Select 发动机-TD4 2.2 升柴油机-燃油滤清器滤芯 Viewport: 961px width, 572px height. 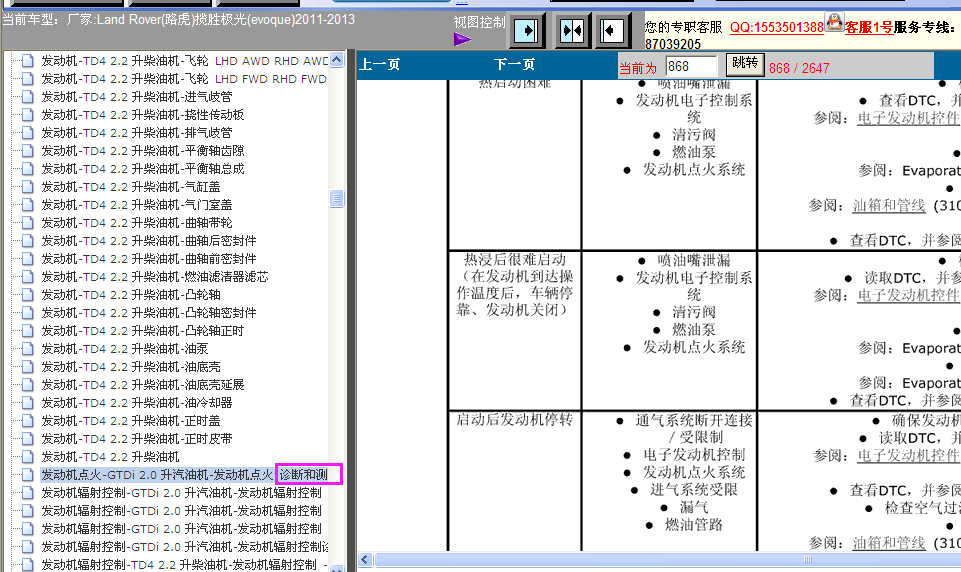[155, 276]
